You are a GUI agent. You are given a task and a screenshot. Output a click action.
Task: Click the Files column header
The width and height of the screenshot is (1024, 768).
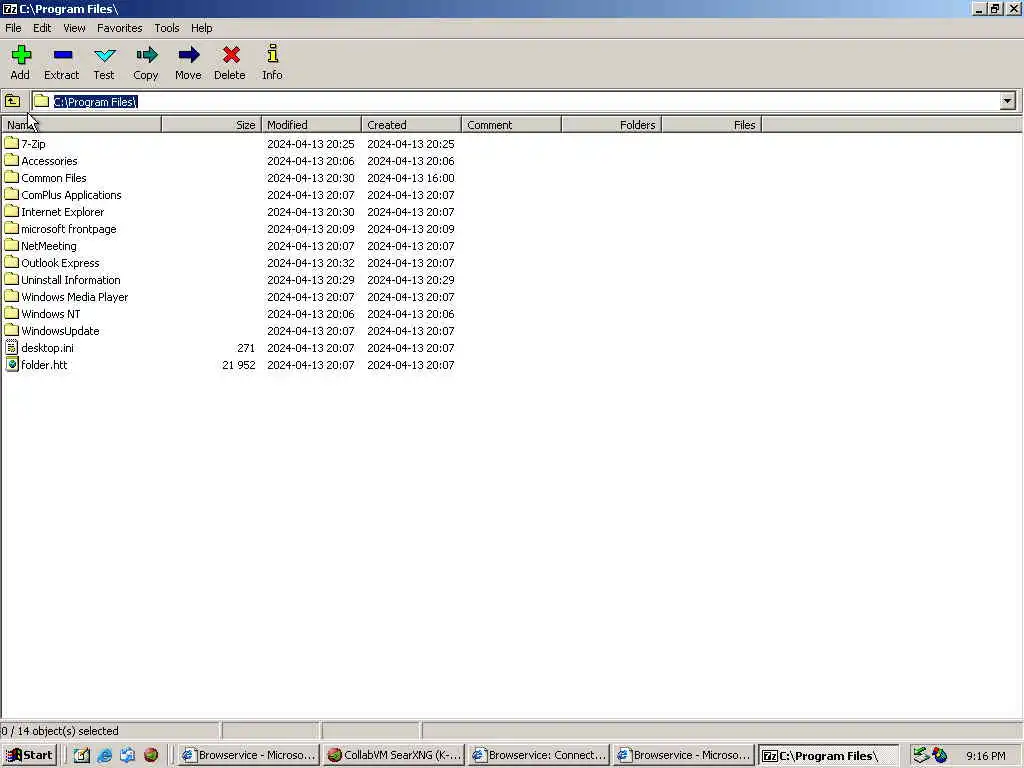tap(712, 125)
